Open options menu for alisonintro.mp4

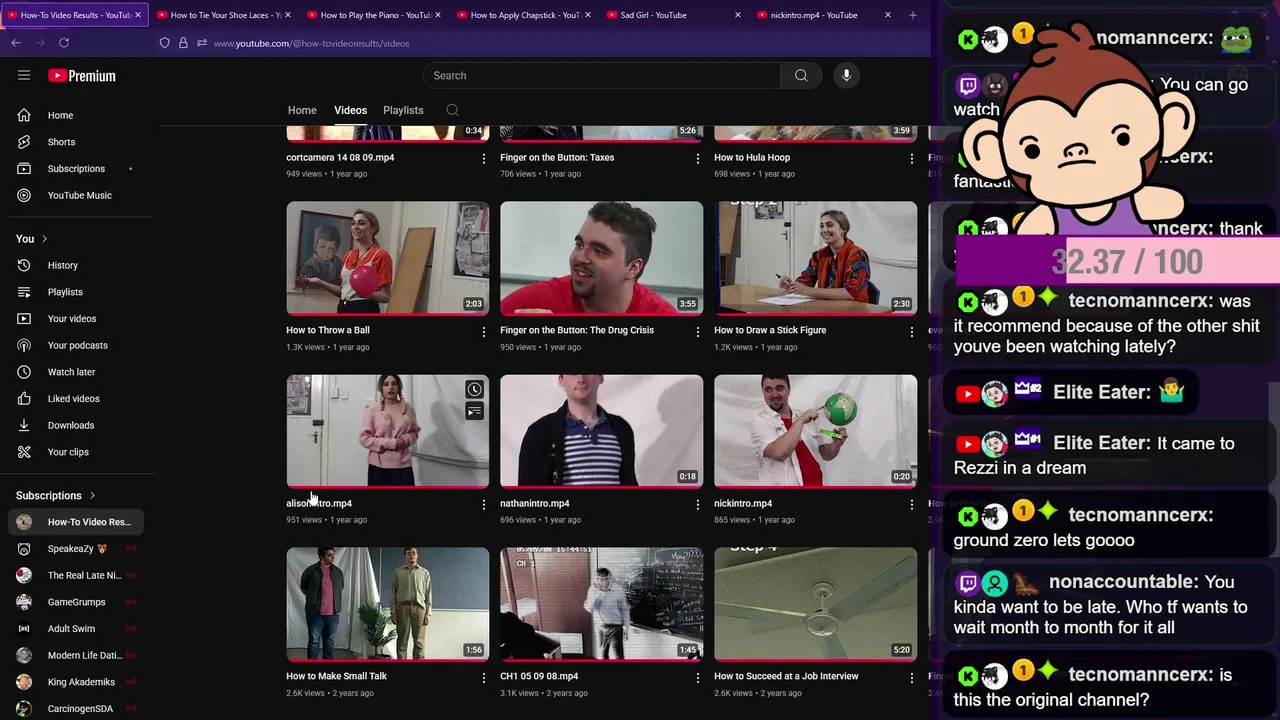coord(484,504)
